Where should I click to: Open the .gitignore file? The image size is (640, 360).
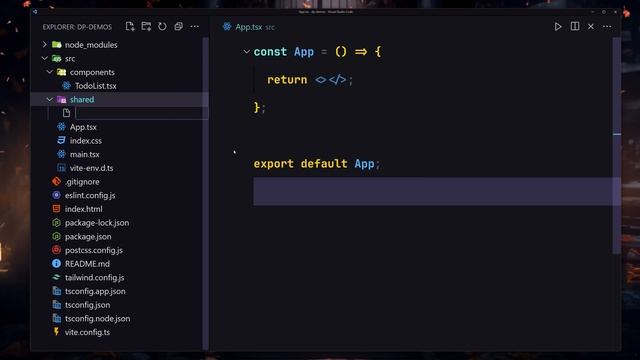coord(82,182)
